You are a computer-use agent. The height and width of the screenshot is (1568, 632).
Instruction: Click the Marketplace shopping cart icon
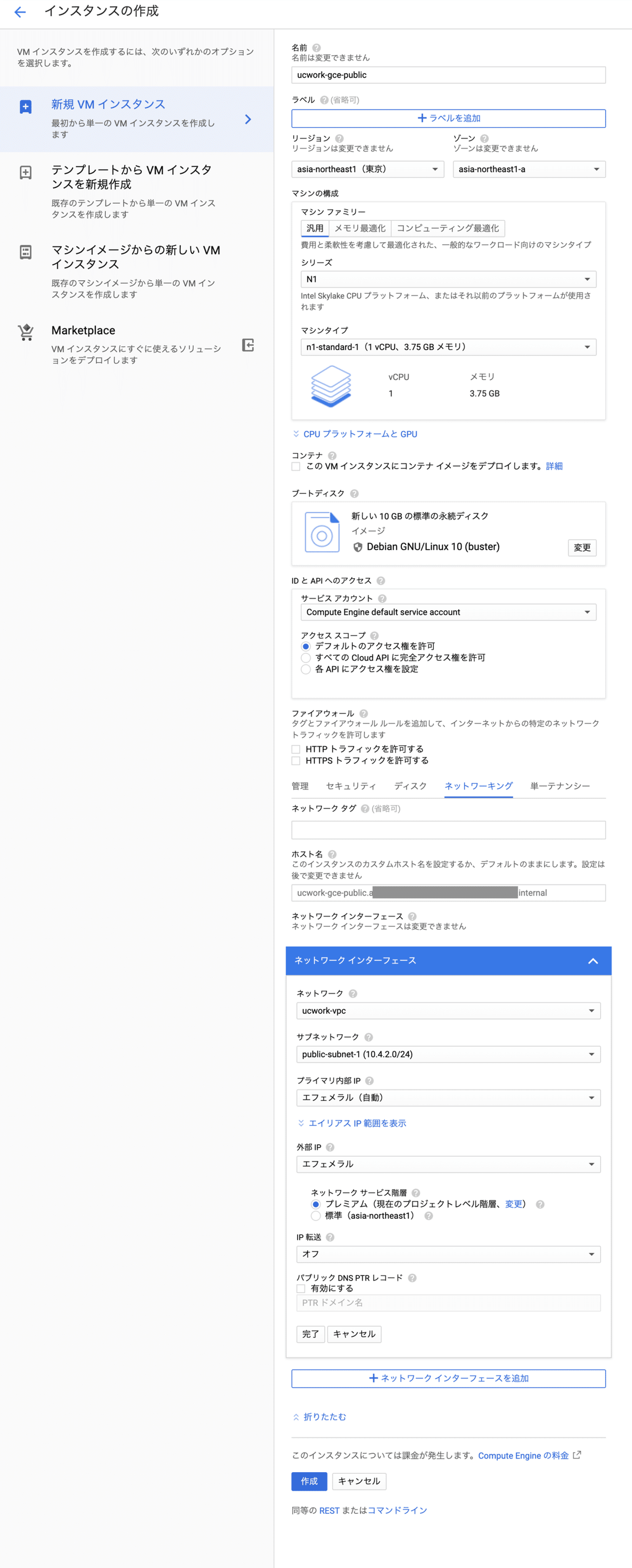click(26, 332)
